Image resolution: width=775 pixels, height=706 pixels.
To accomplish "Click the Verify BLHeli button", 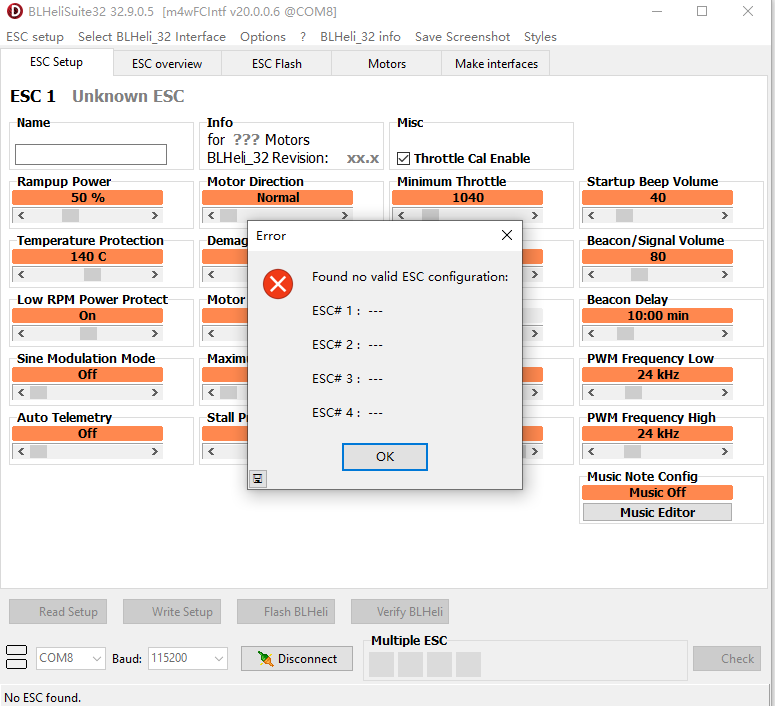I will (400, 612).
